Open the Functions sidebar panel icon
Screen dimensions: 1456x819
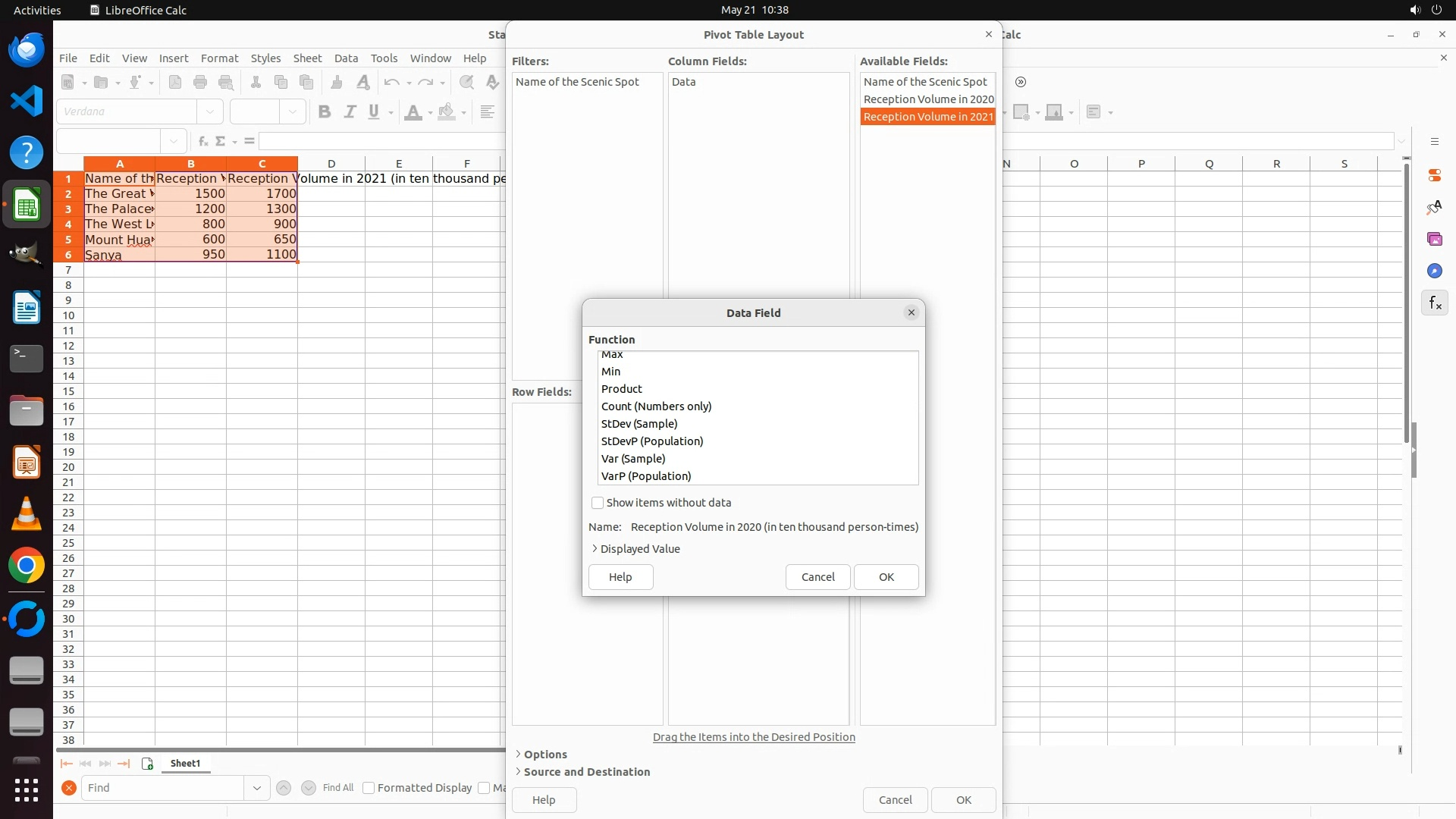coord(1434,303)
